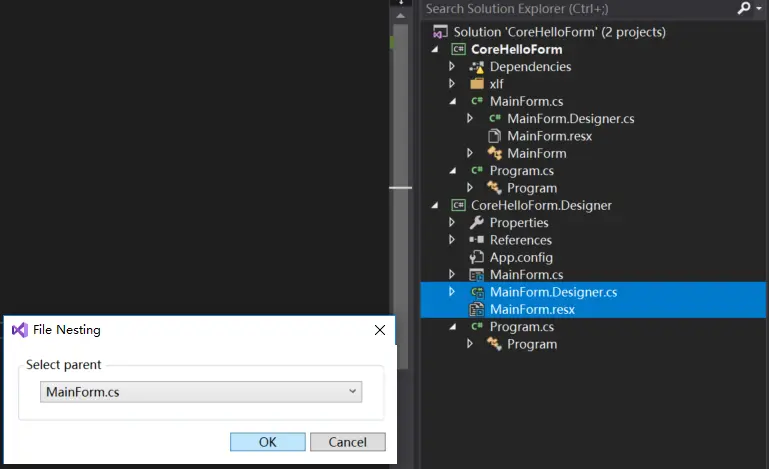The image size is (769, 469).
Task: Select App.config file
Action: coord(521,257)
